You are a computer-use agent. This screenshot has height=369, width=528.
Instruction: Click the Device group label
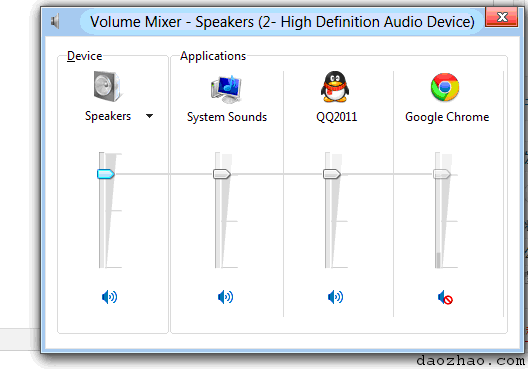click(x=85, y=56)
